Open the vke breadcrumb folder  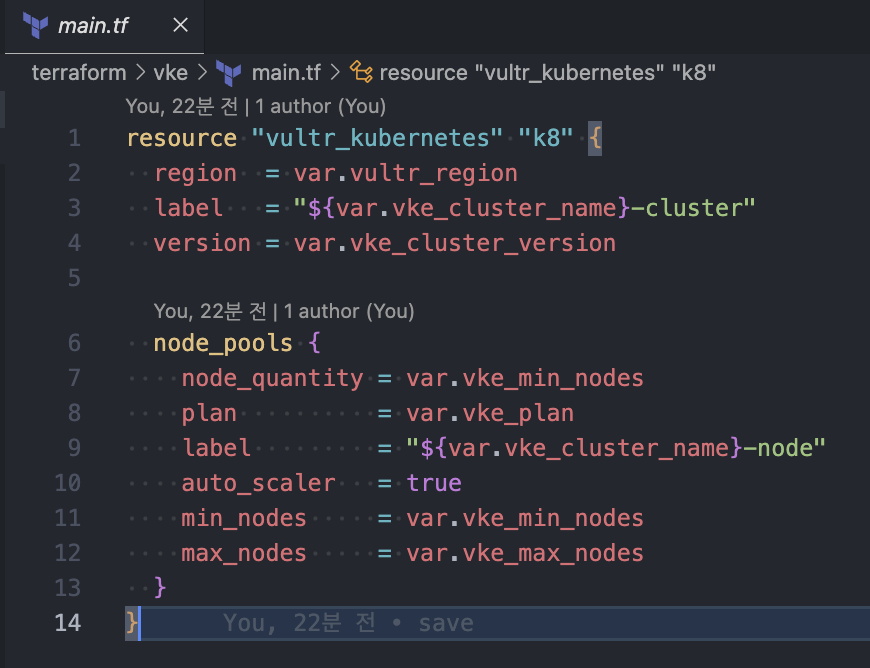(170, 73)
